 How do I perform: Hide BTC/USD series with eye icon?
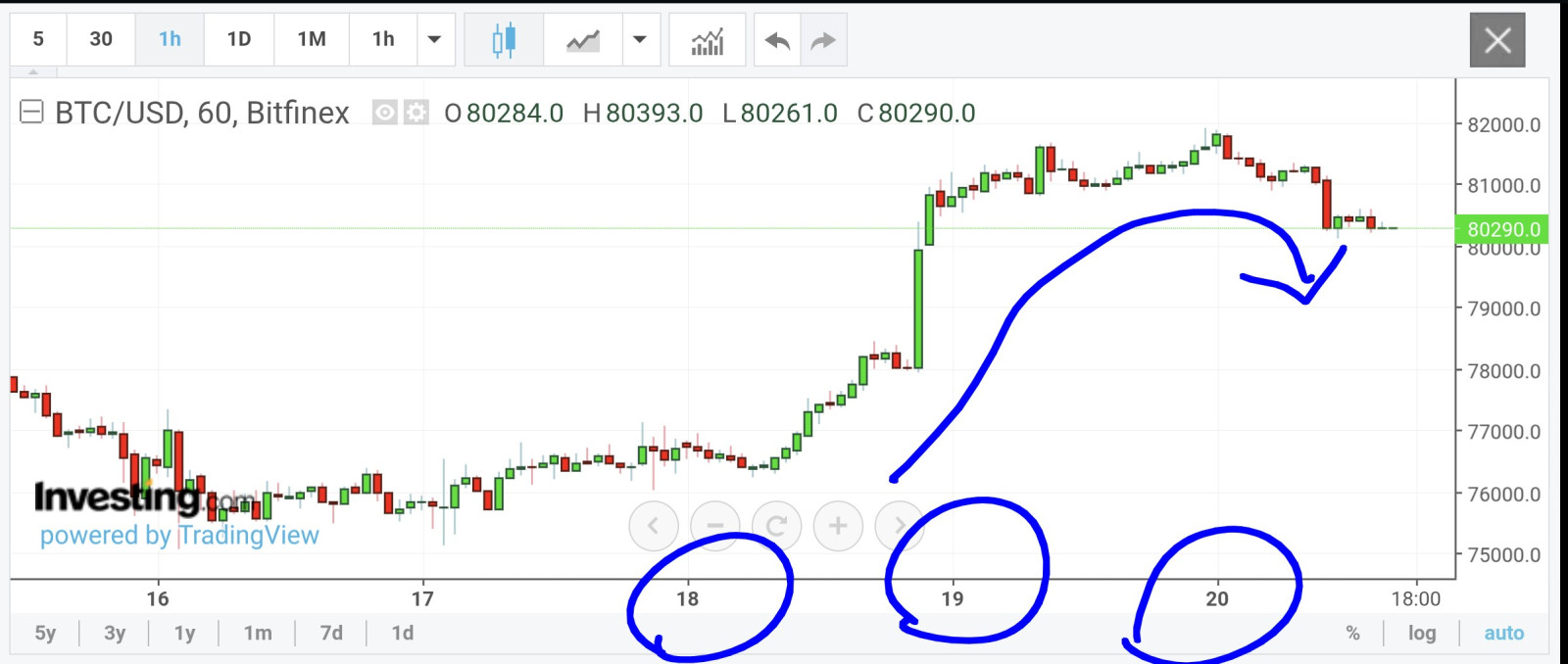click(385, 113)
